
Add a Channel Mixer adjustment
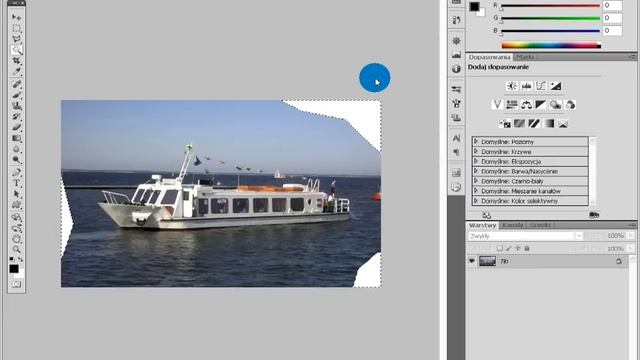tap(570, 105)
